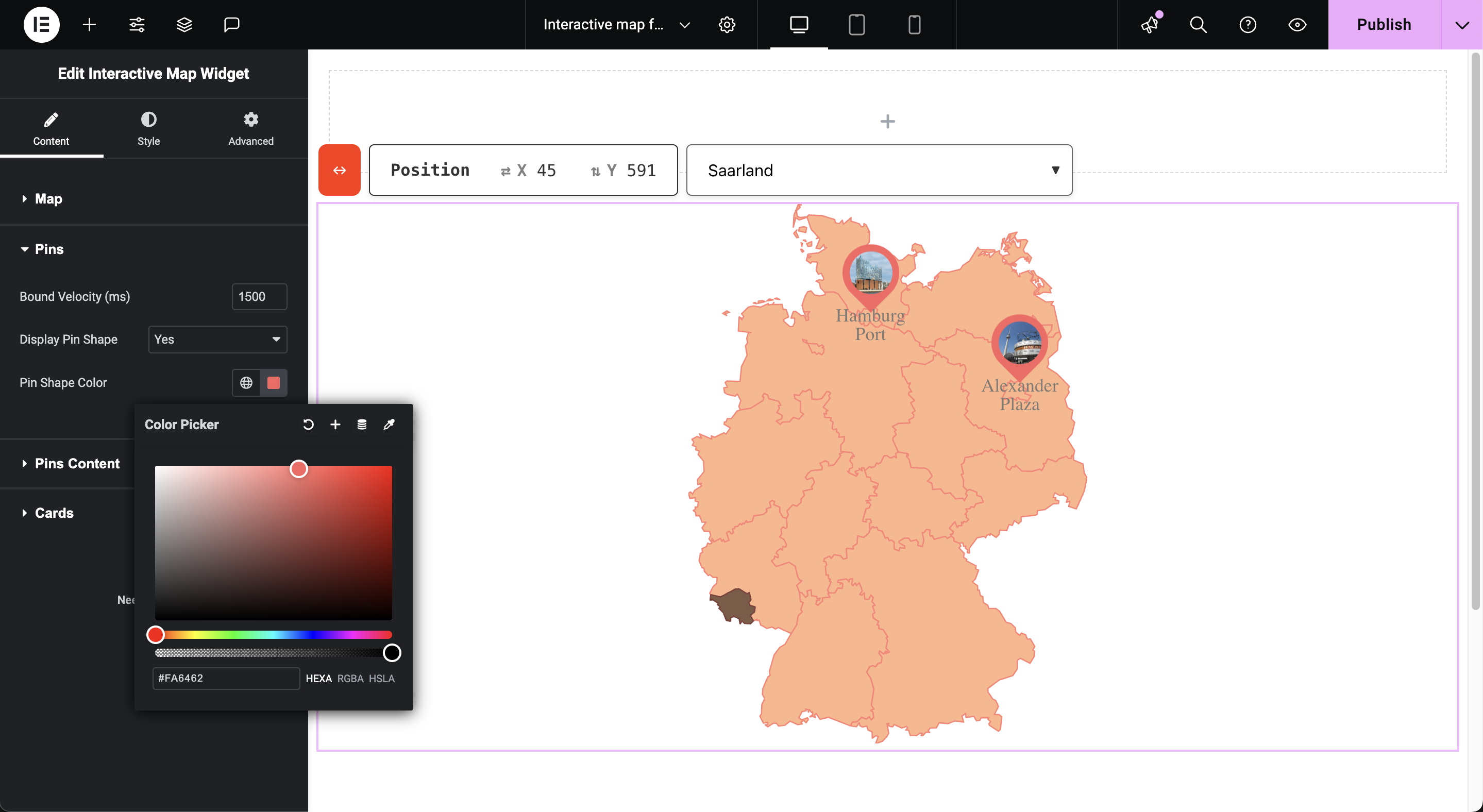The width and height of the screenshot is (1483, 812).
Task: Click the add section plus icon
Action: [x=888, y=122]
